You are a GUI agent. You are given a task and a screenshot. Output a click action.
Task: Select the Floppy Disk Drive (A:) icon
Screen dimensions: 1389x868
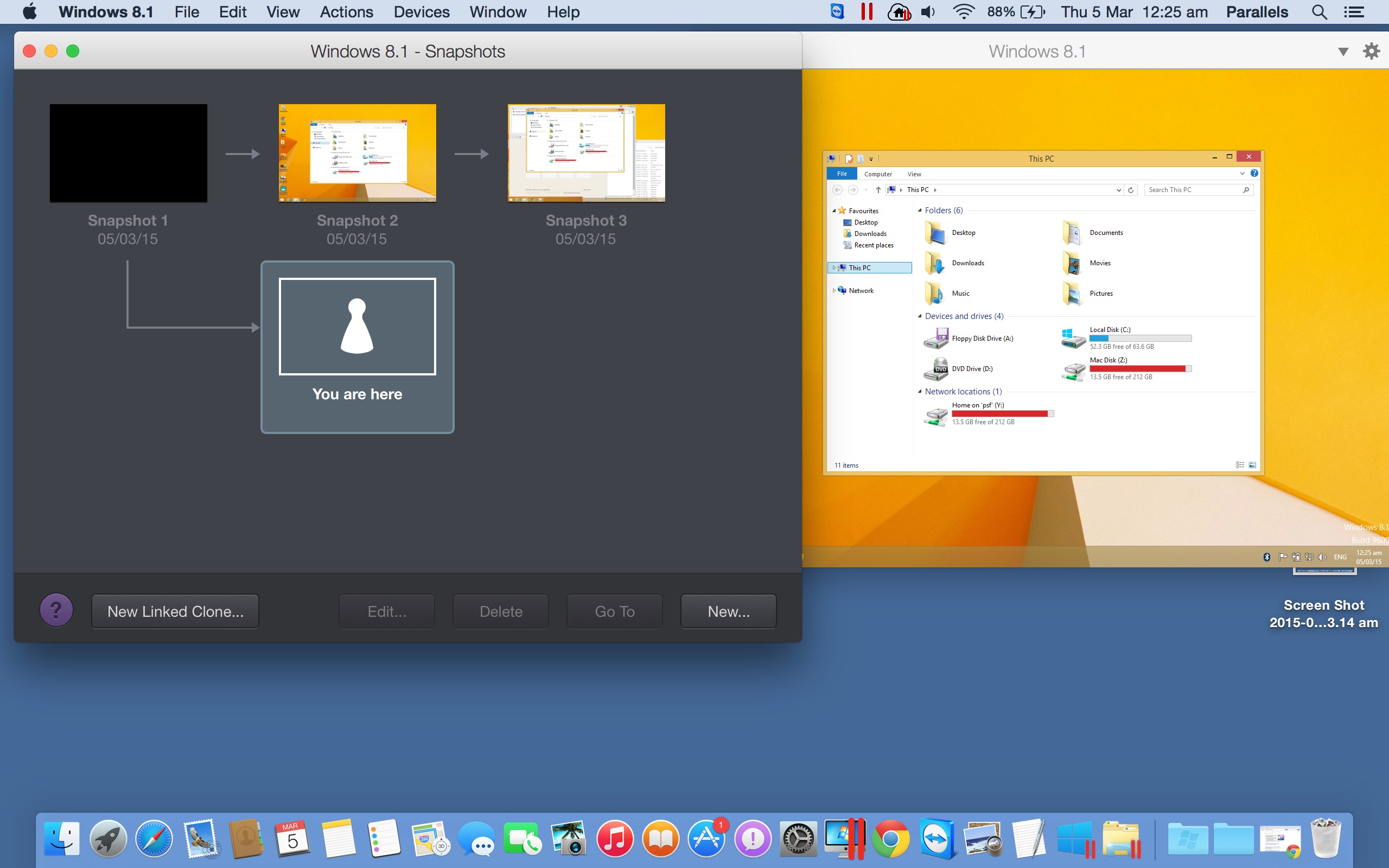(x=935, y=338)
